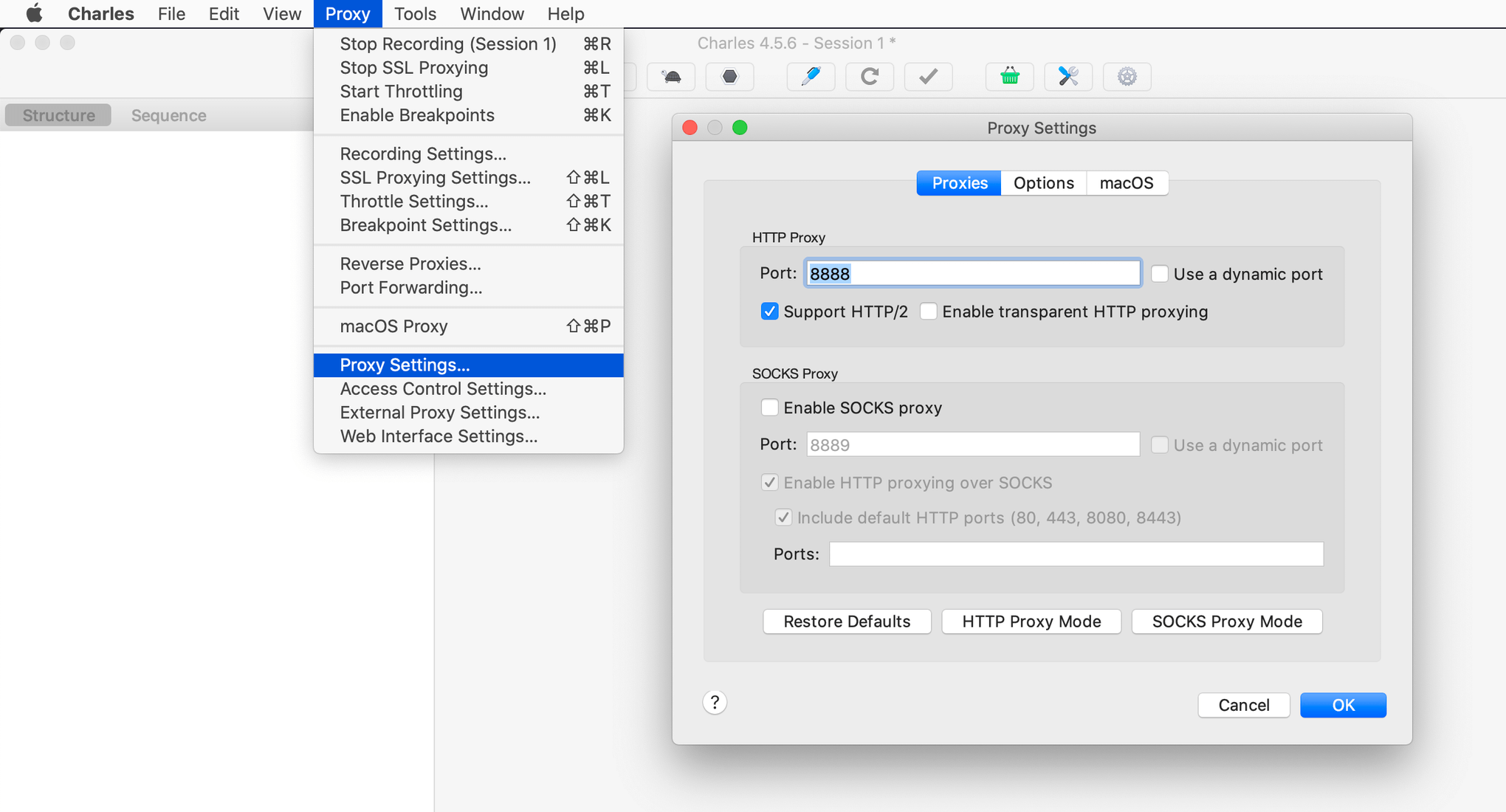Toggle SOCKS Proxy Use a dynamic port

coord(1160,445)
